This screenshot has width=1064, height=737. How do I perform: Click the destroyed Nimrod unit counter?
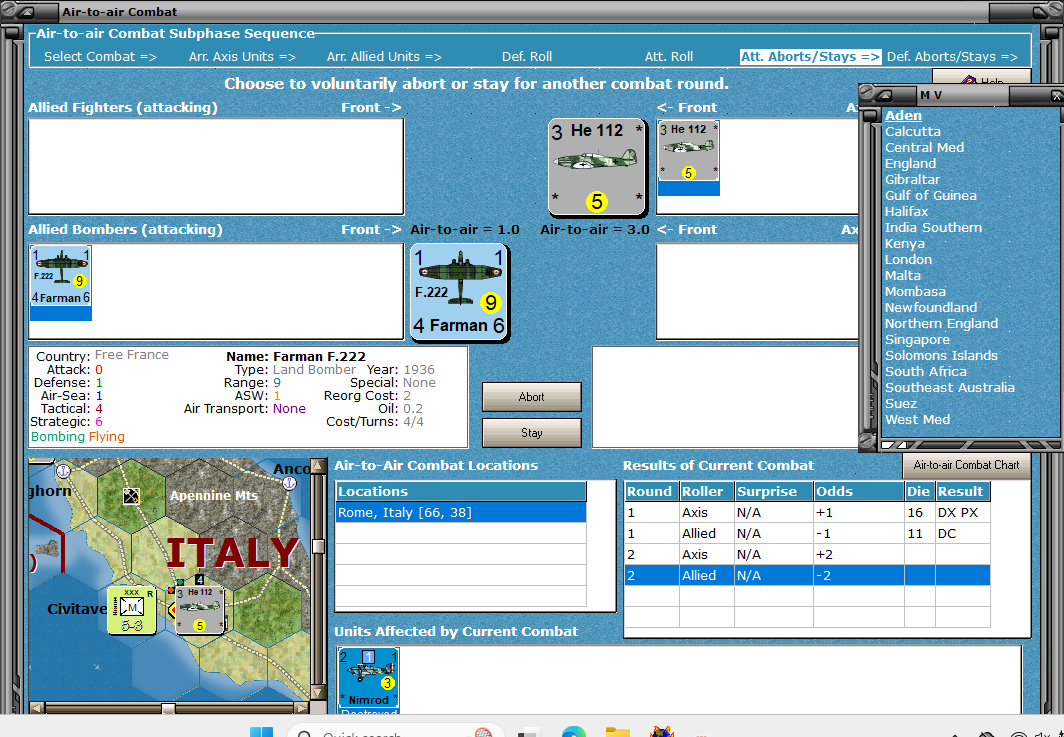tap(368, 680)
